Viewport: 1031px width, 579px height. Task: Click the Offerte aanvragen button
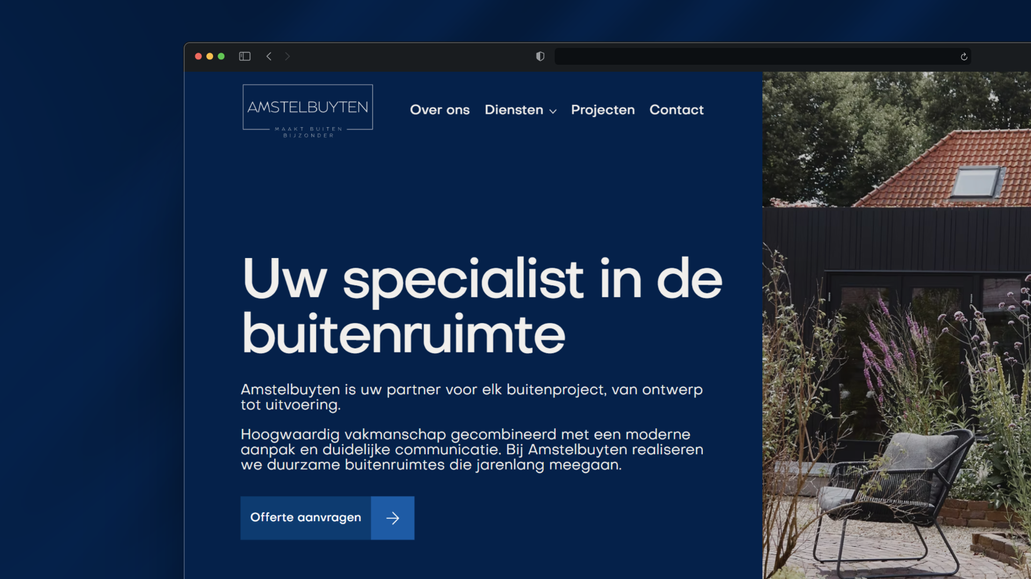305,517
